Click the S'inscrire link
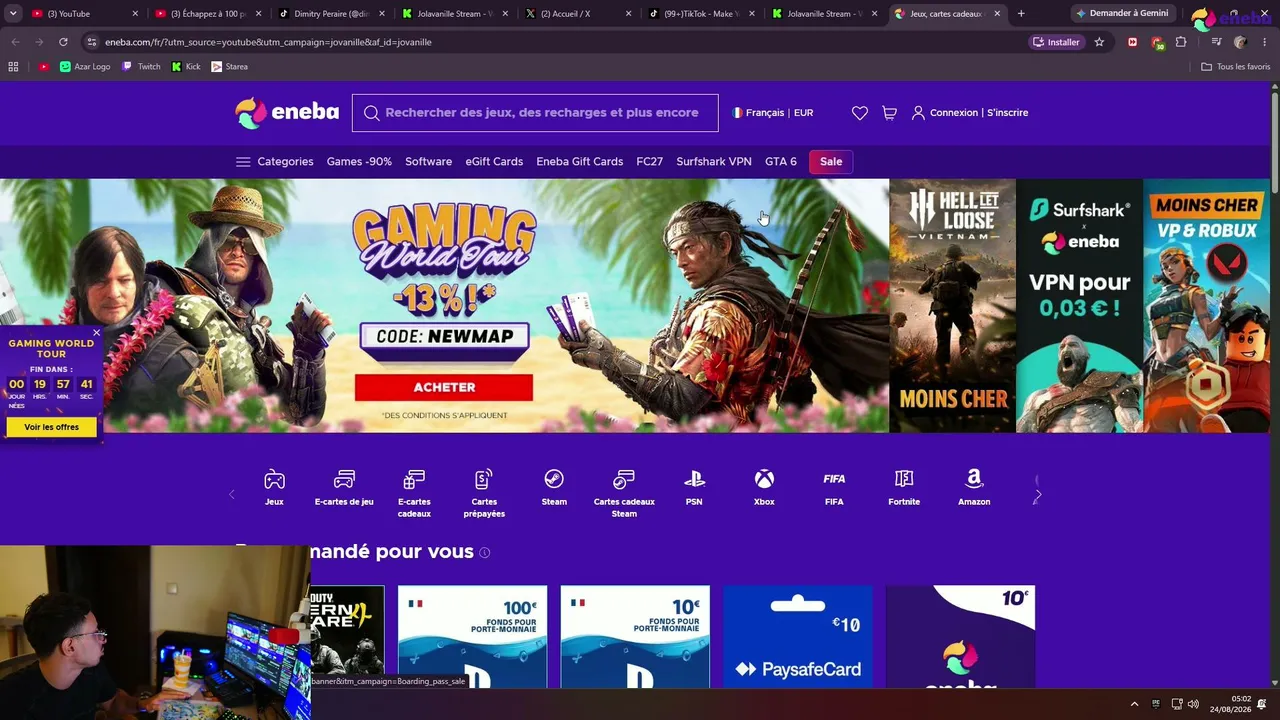This screenshot has height=720, width=1280. pyautogui.click(x=1008, y=113)
